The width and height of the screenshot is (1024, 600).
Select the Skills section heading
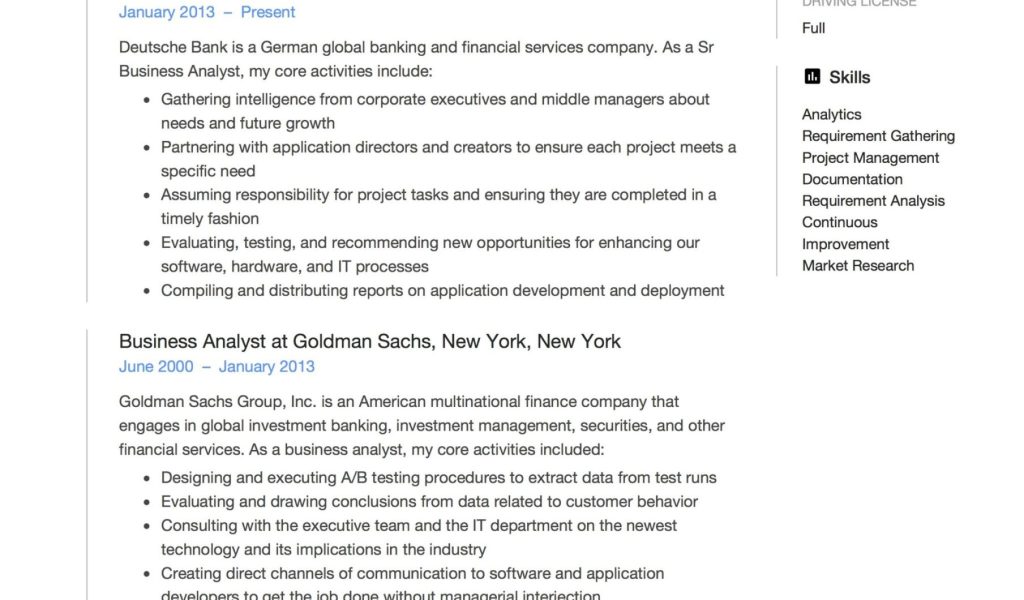click(849, 77)
